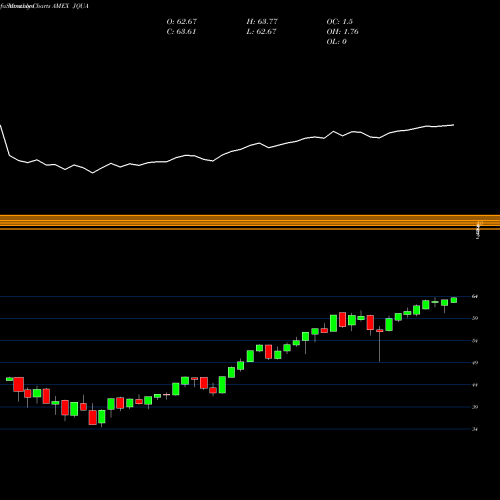Click the low value "L: 62.67"
The height and width of the screenshot is (500, 500).
(x=261, y=32)
